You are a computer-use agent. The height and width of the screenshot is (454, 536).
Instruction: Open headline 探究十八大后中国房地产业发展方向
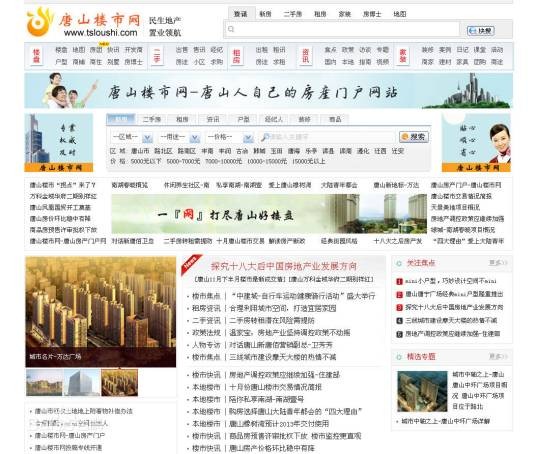click(284, 266)
